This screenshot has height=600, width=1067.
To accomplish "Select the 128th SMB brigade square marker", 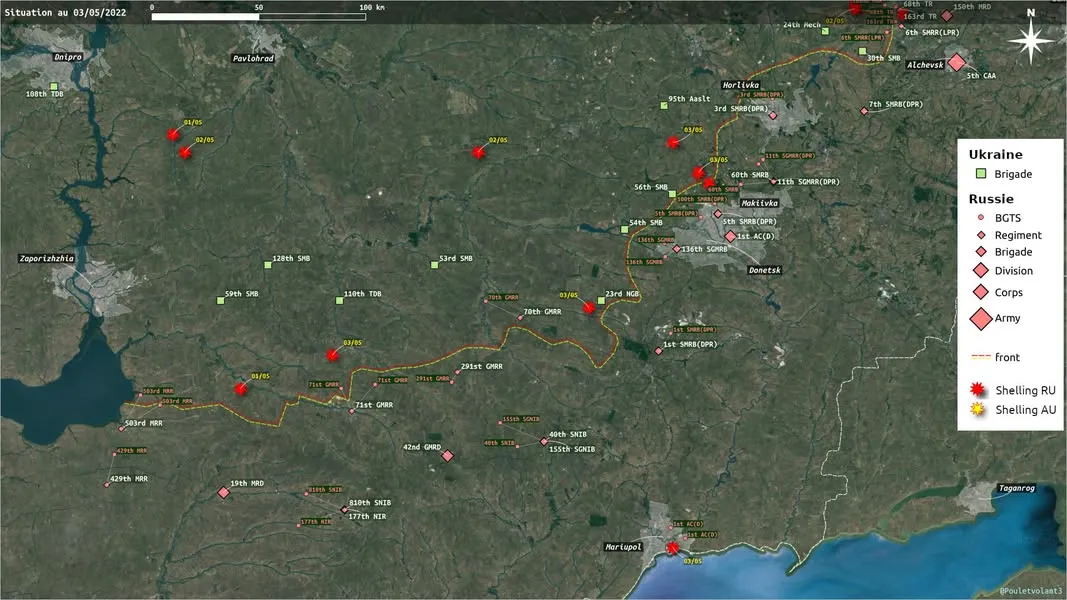I will point(268,265).
